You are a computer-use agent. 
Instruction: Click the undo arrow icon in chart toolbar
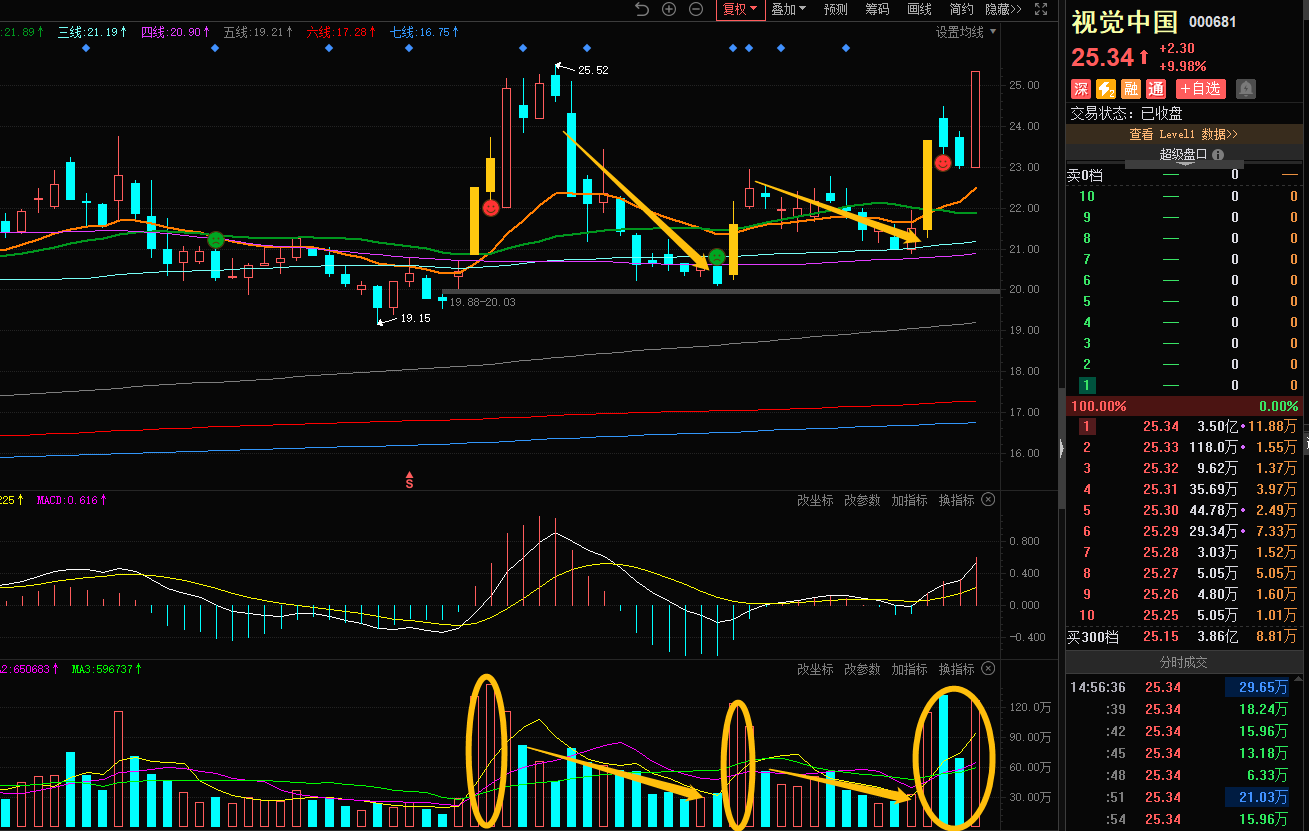tap(643, 9)
